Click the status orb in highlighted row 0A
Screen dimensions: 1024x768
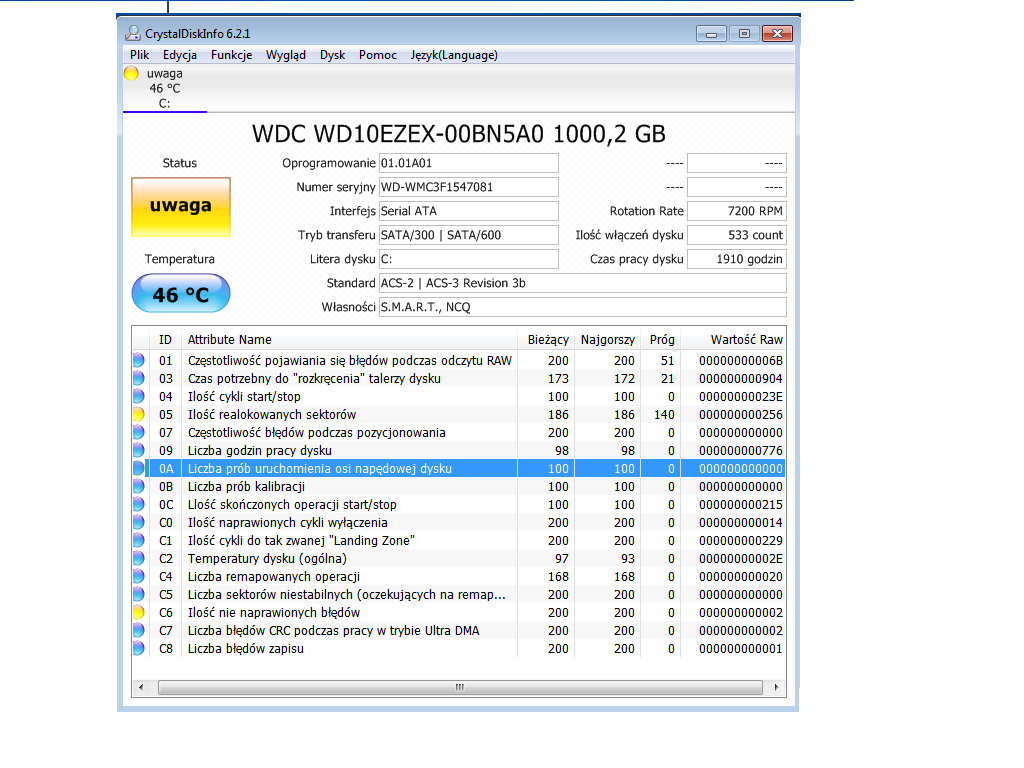(138, 468)
